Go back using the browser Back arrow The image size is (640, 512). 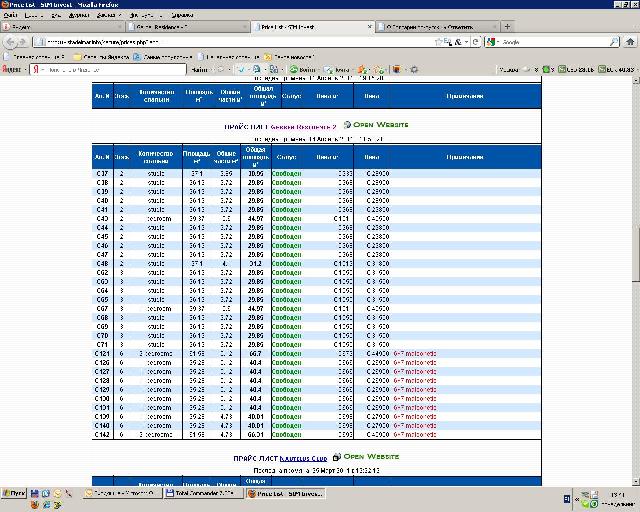(11, 42)
